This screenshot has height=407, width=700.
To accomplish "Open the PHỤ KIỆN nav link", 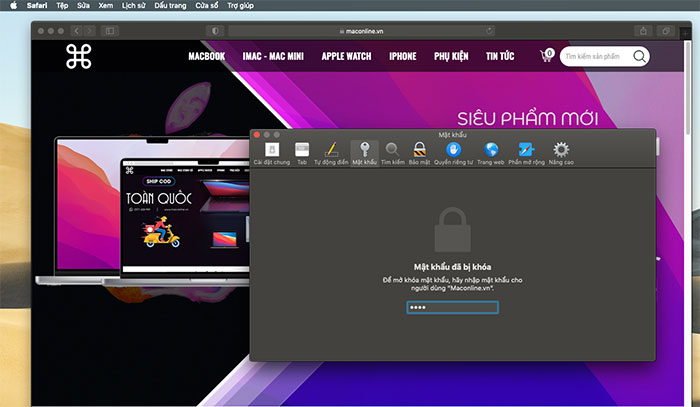I will (x=451, y=56).
